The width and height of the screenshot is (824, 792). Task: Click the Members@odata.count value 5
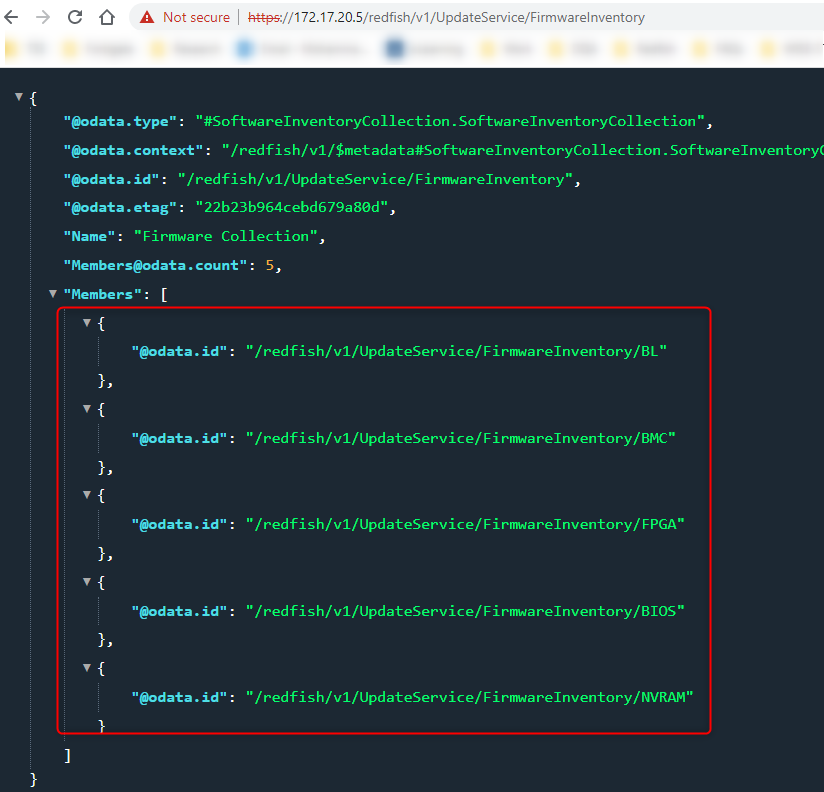(269, 265)
